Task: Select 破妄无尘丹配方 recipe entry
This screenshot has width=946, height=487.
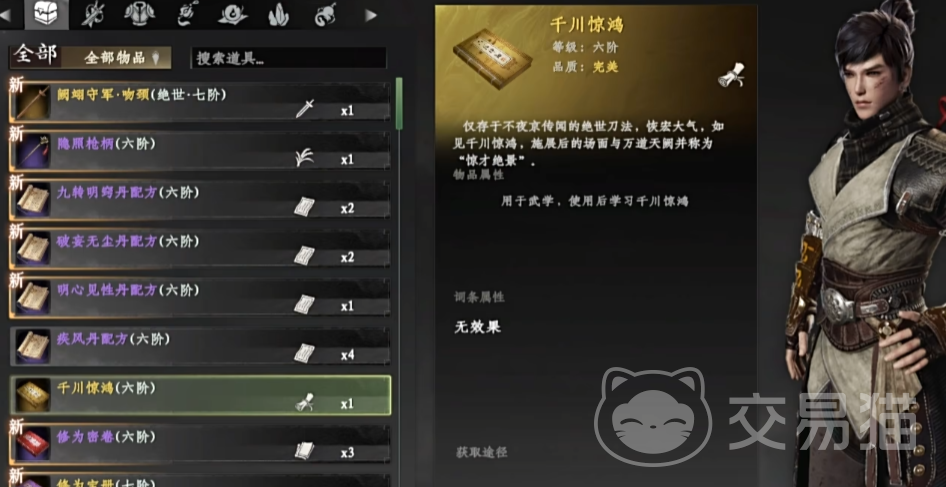Action: (200, 249)
